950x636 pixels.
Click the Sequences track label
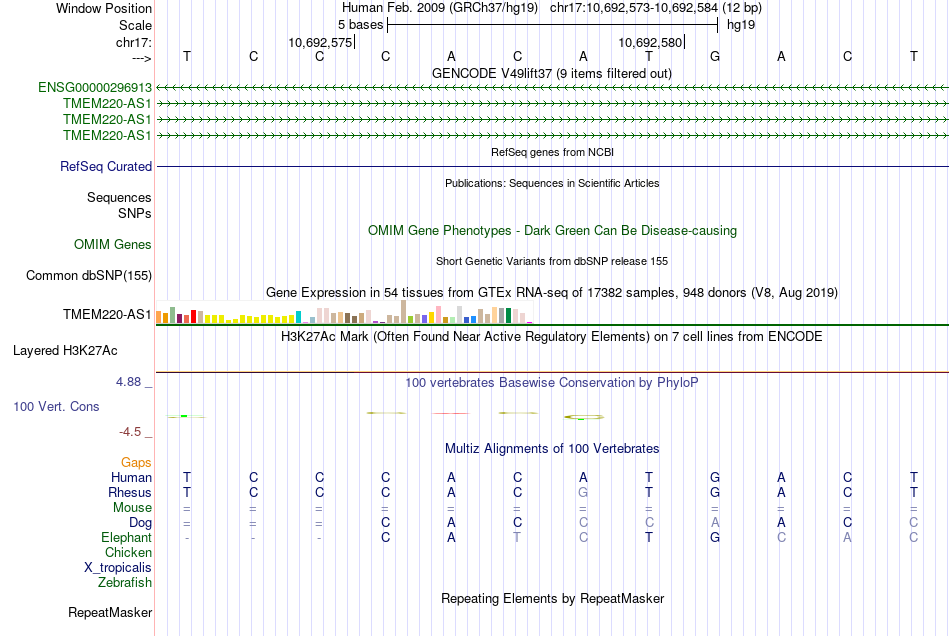[x=119, y=197]
